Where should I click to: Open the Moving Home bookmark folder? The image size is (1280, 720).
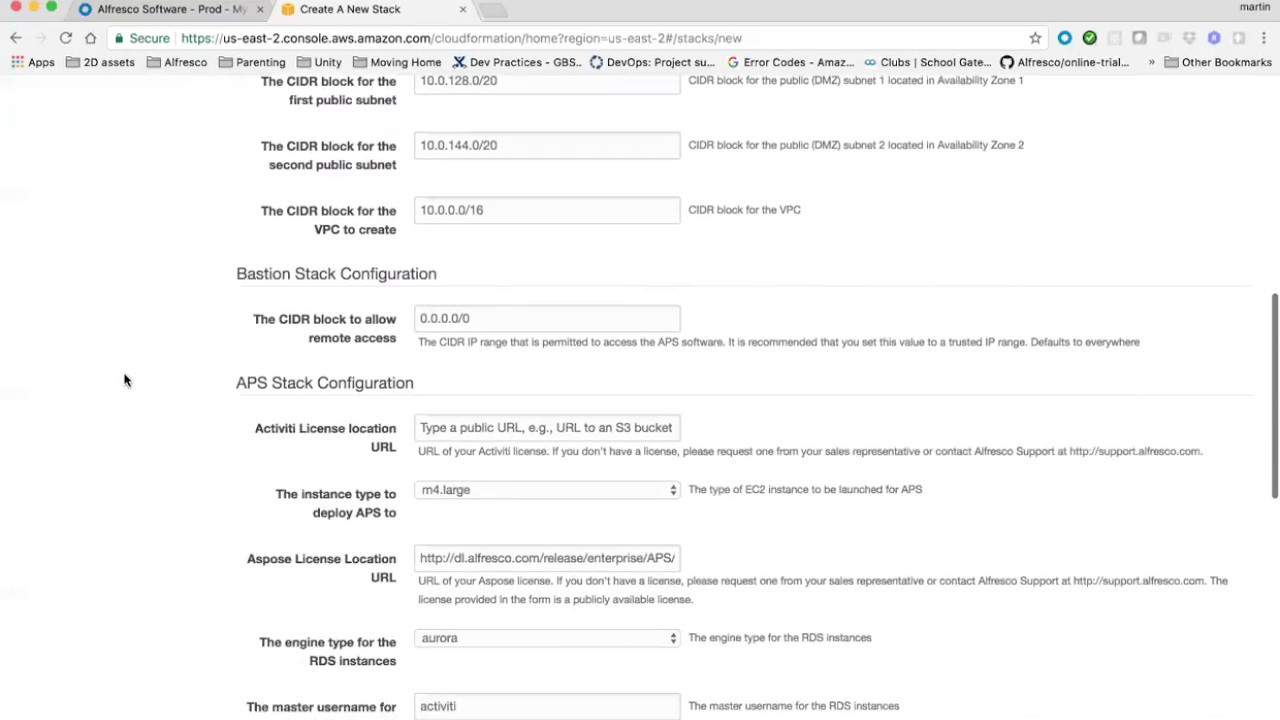(x=397, y=62)
